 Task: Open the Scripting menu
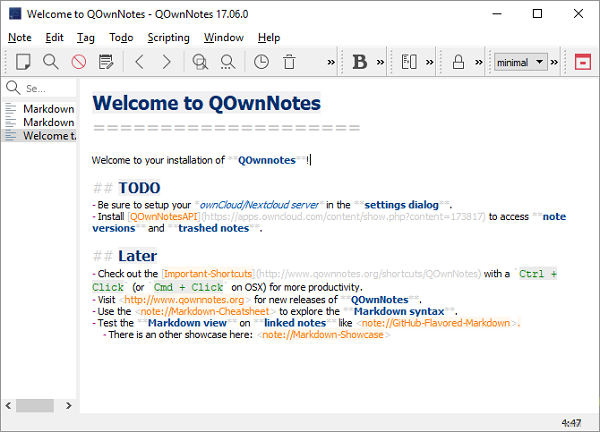pos(168,37)
